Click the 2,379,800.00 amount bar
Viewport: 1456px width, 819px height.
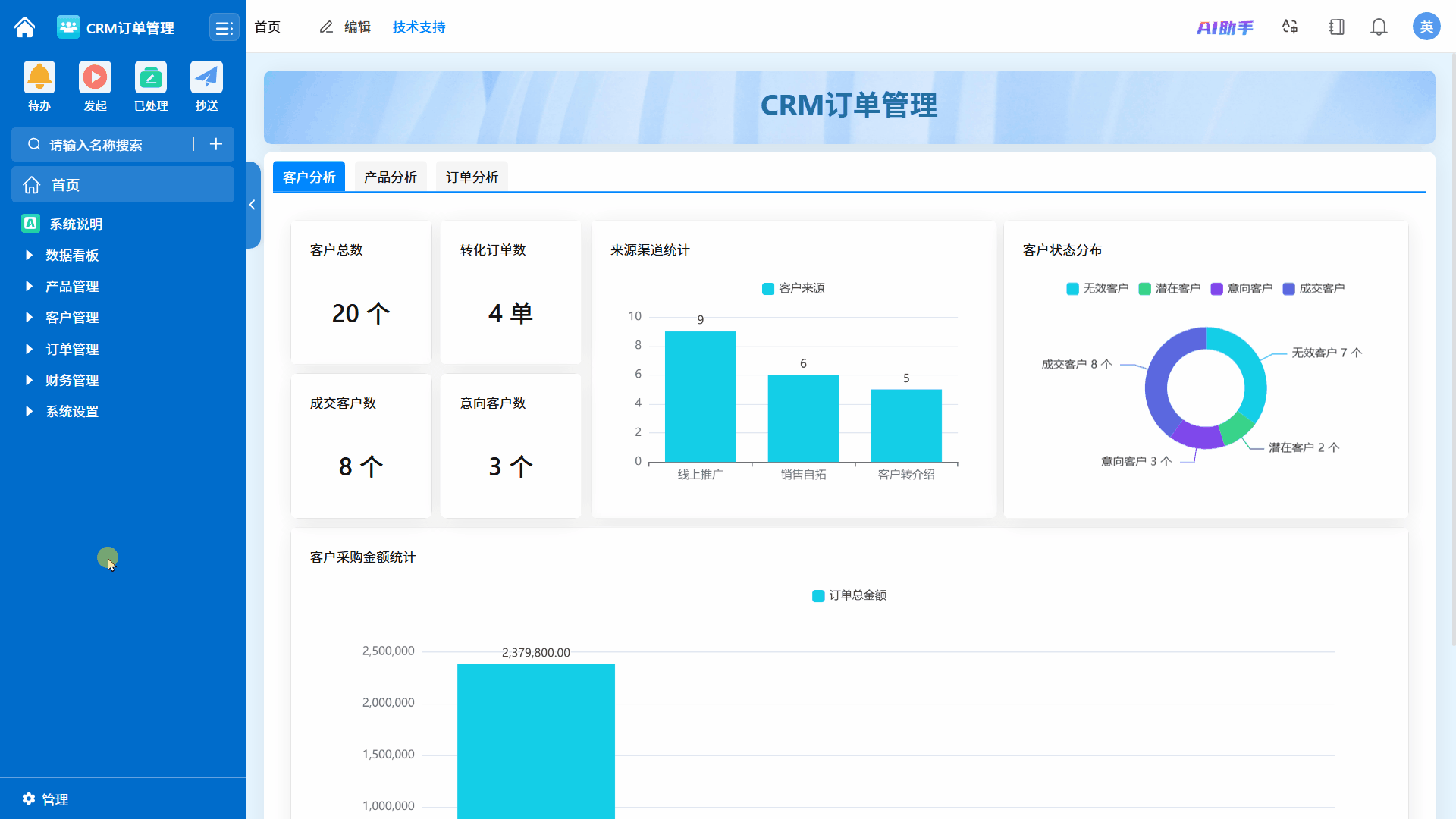[536, 742]
